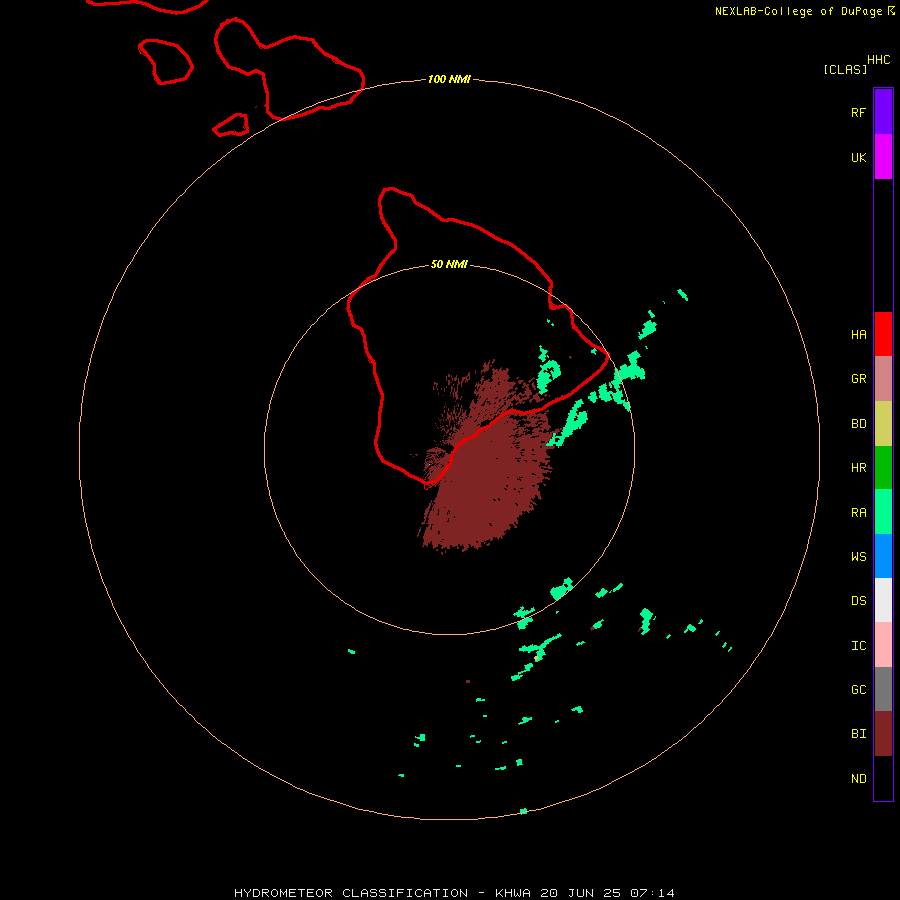Click the RA light green legend swatch
Viewport: 900px width, 900px height.
[x=883, y=511]
